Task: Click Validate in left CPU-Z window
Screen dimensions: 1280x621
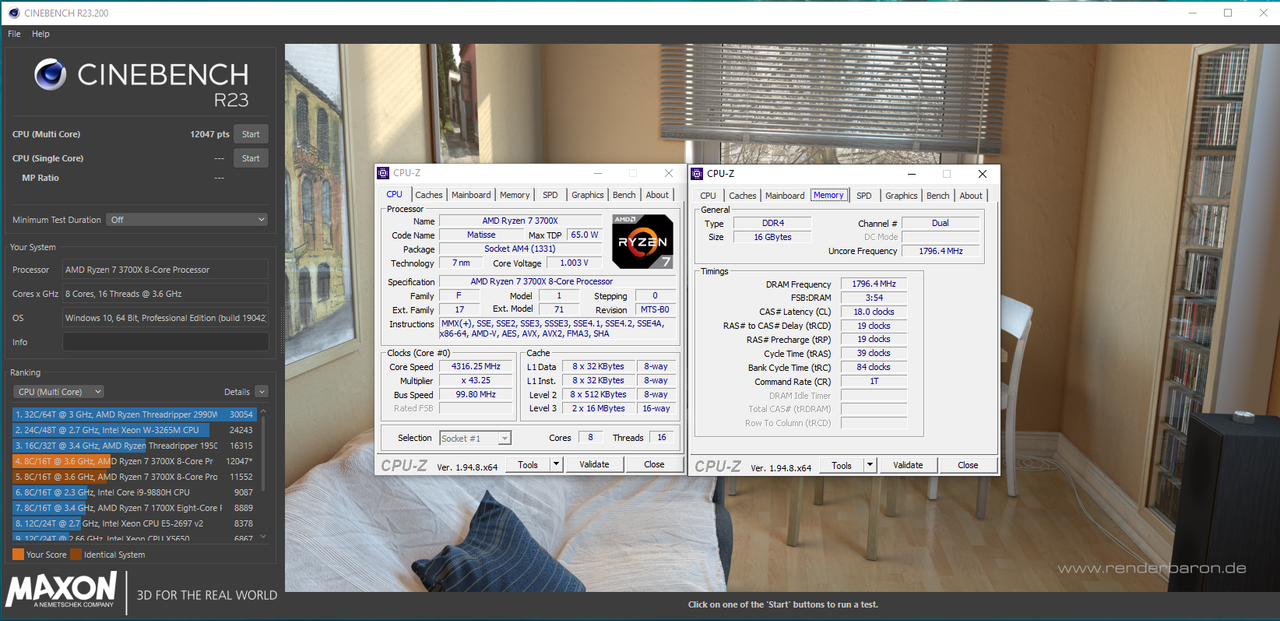Action: click(x=594, y=464)
